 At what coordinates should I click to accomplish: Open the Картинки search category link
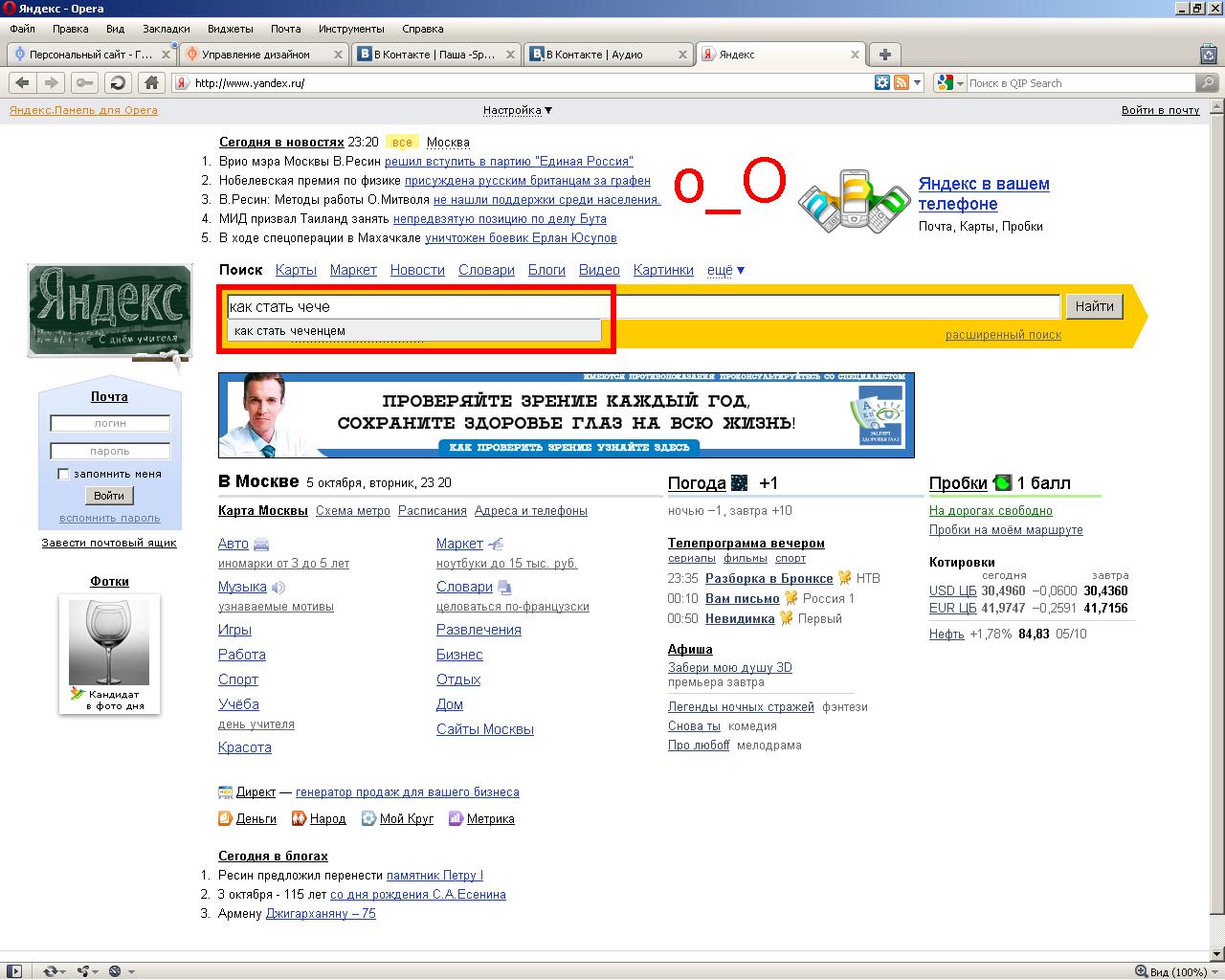pyautogui.click(x=663, y=270)
